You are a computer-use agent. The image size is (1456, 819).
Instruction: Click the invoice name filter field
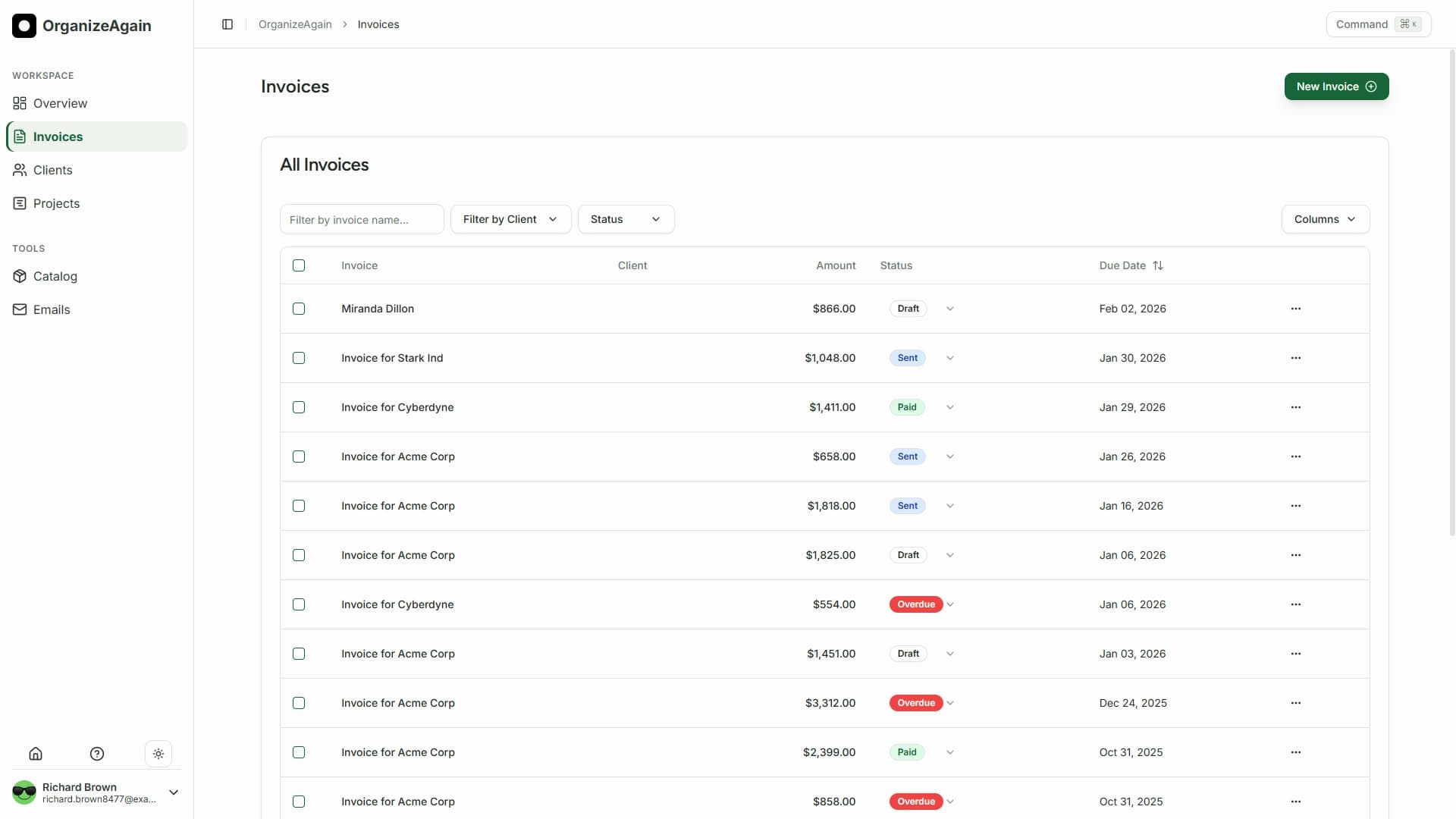click(x=362, y=219)
